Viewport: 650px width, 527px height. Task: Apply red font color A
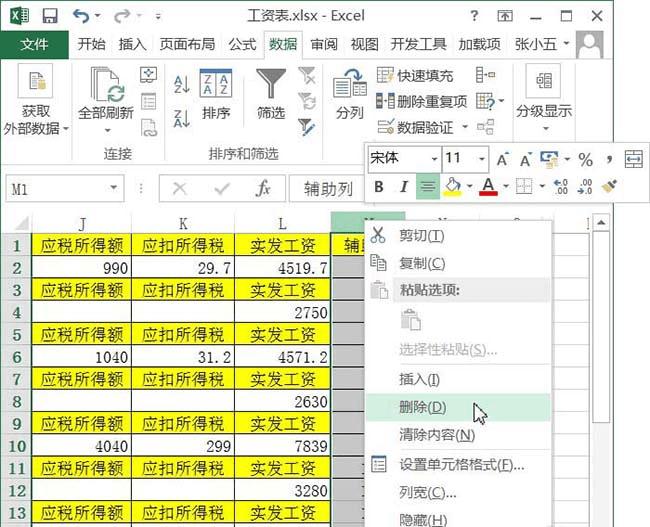[488, 187]
